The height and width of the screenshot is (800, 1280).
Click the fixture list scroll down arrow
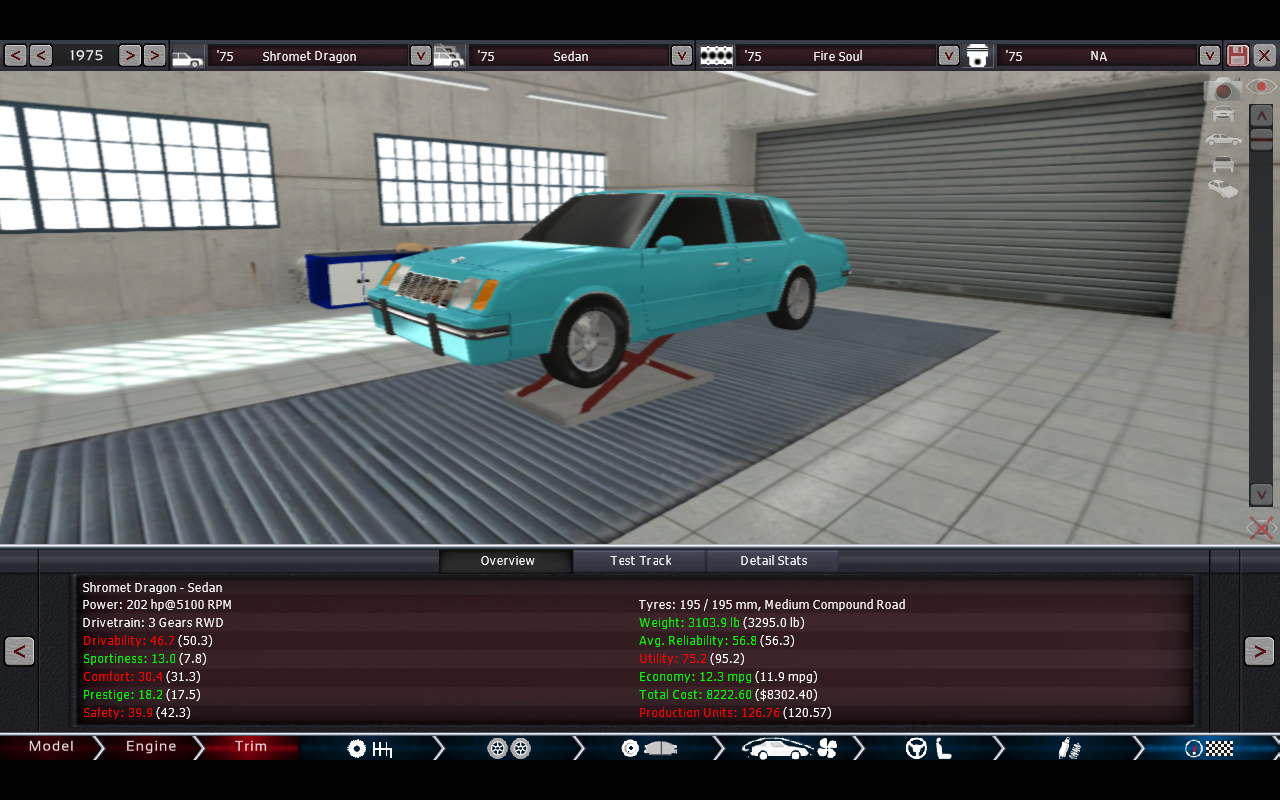pos(1261,495)
